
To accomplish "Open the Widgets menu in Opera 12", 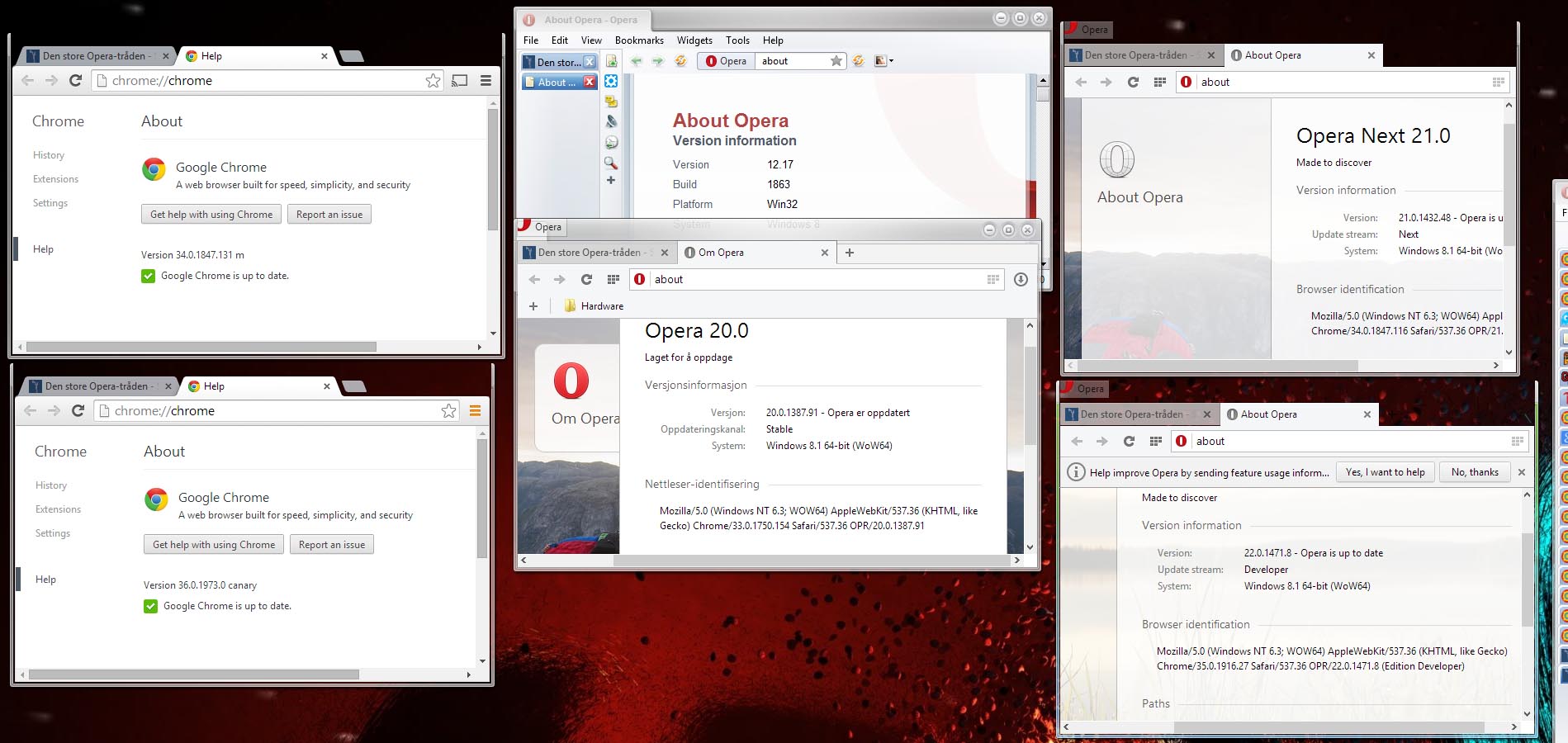I will 694,40.
